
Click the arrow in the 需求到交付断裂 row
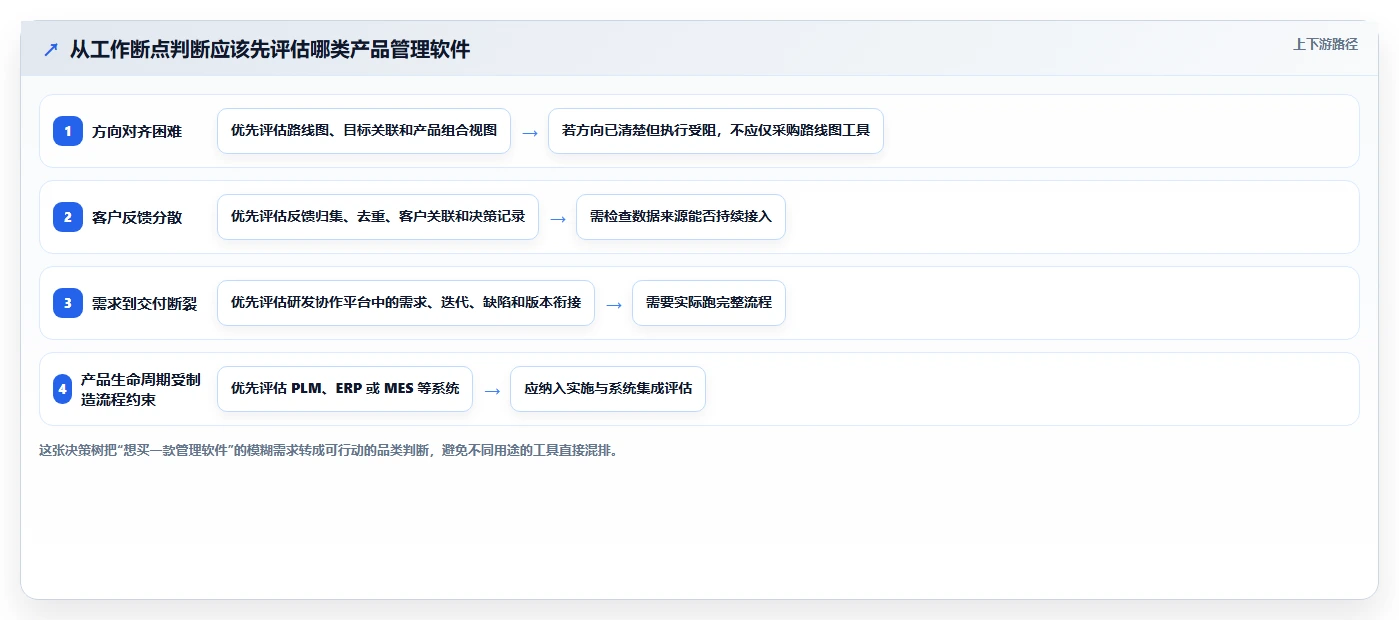tap(614, 304)
